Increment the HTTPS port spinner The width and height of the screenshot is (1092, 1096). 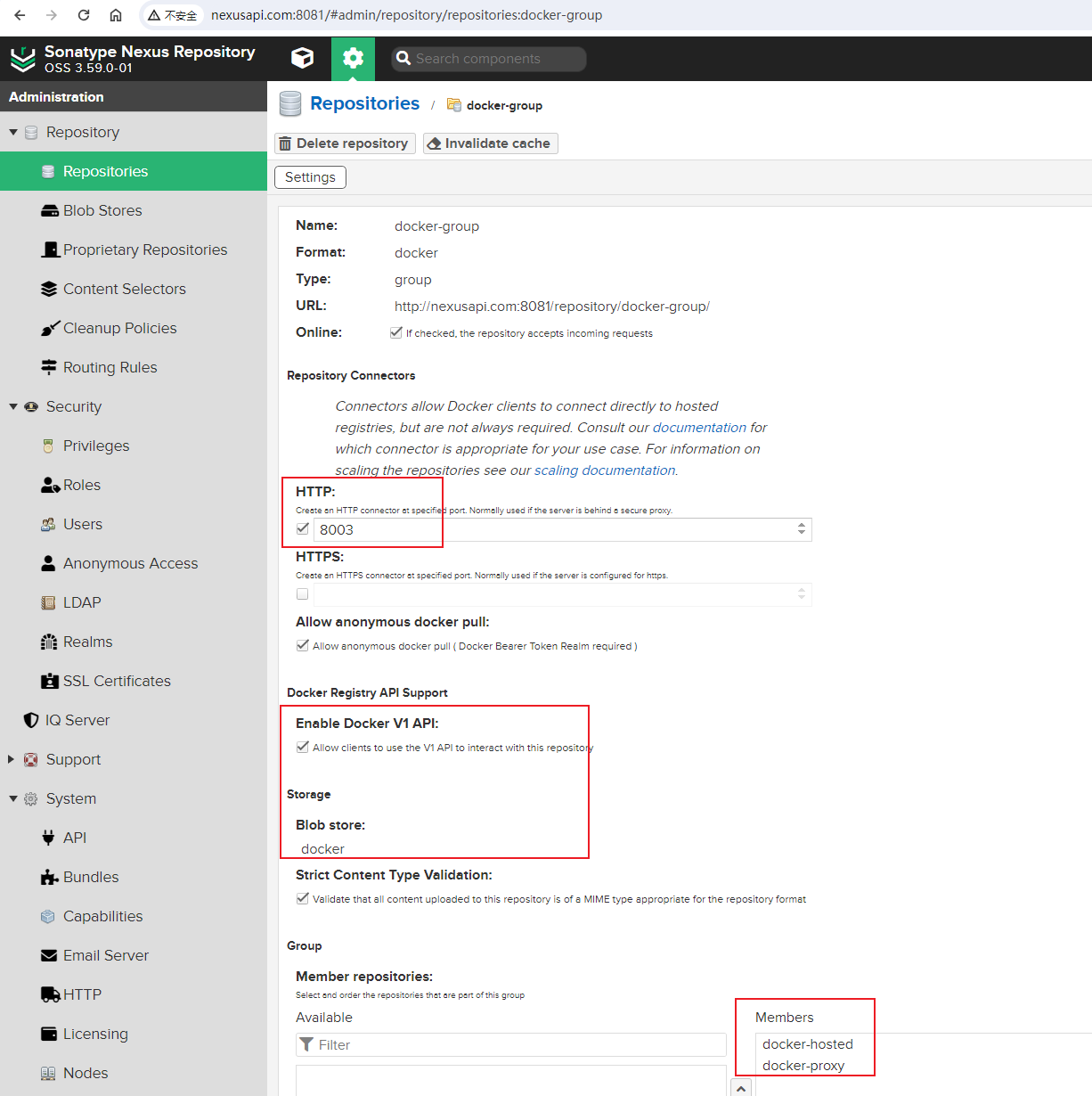coord(802,590)
